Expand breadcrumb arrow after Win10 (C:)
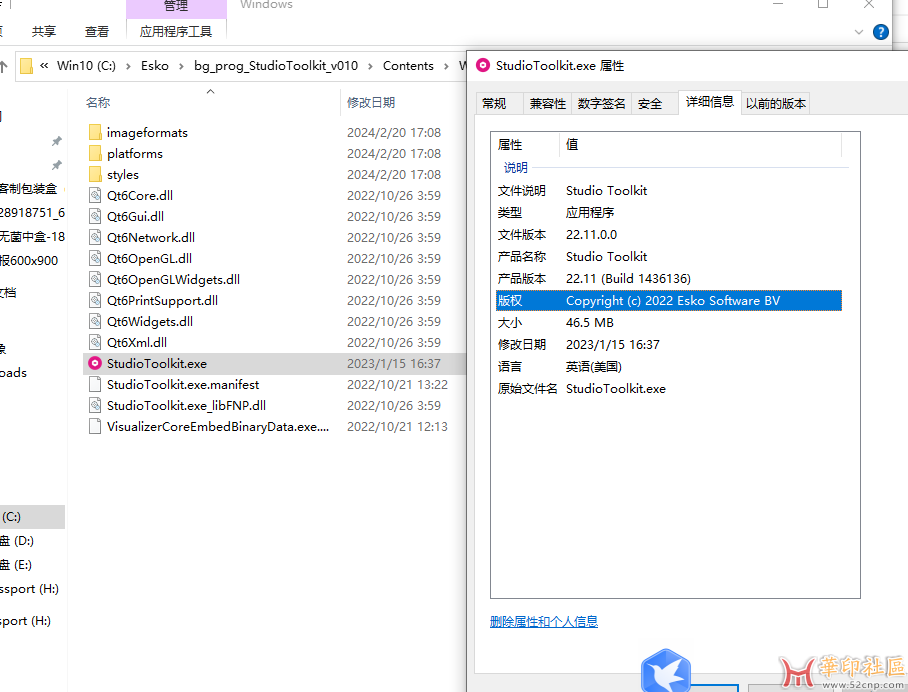Screen dimensions: 908x692 128,66
